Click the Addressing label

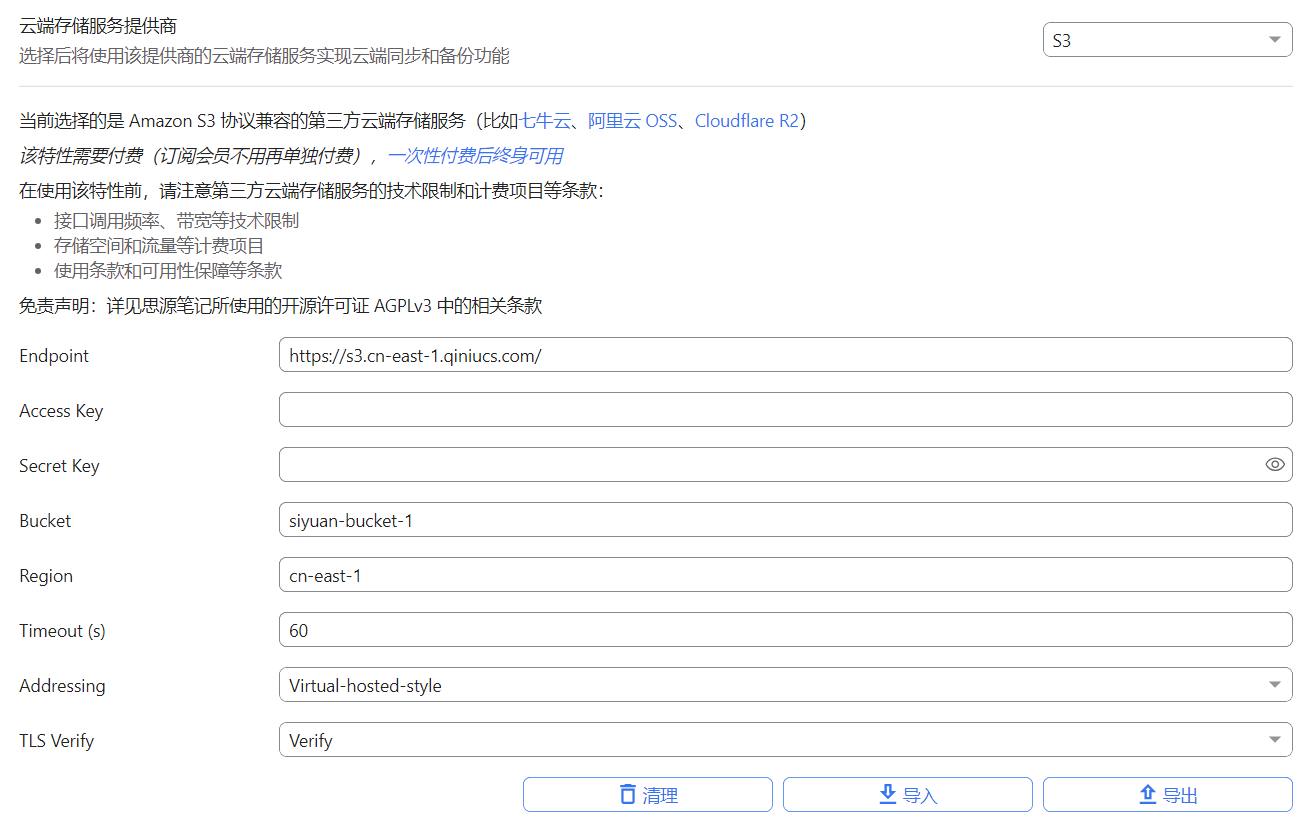coord(62,686)
